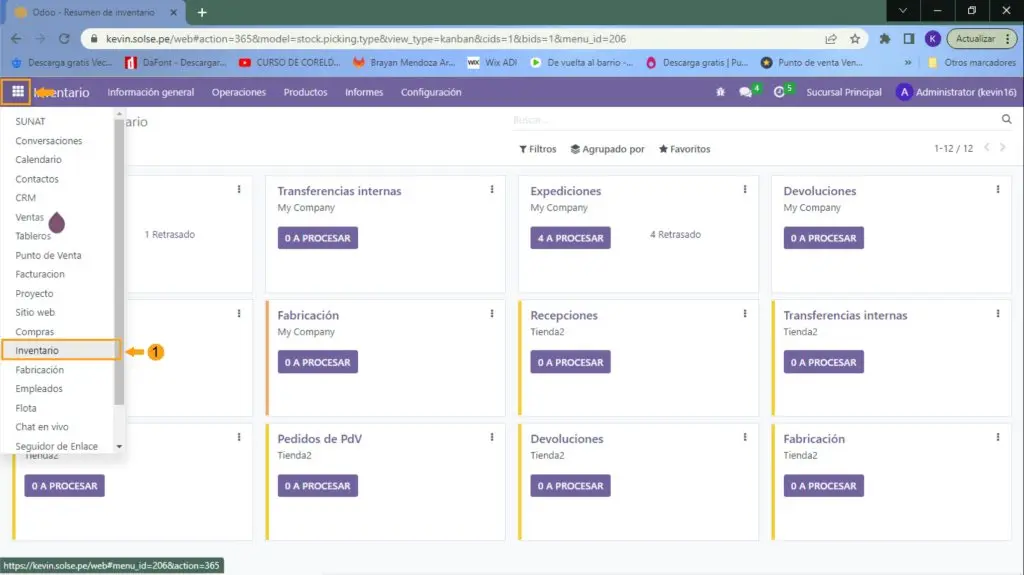Expand the Agrupado por dropdown
Image resolution: width=1024 pixels, height=575 pixels.
point(608,149)
